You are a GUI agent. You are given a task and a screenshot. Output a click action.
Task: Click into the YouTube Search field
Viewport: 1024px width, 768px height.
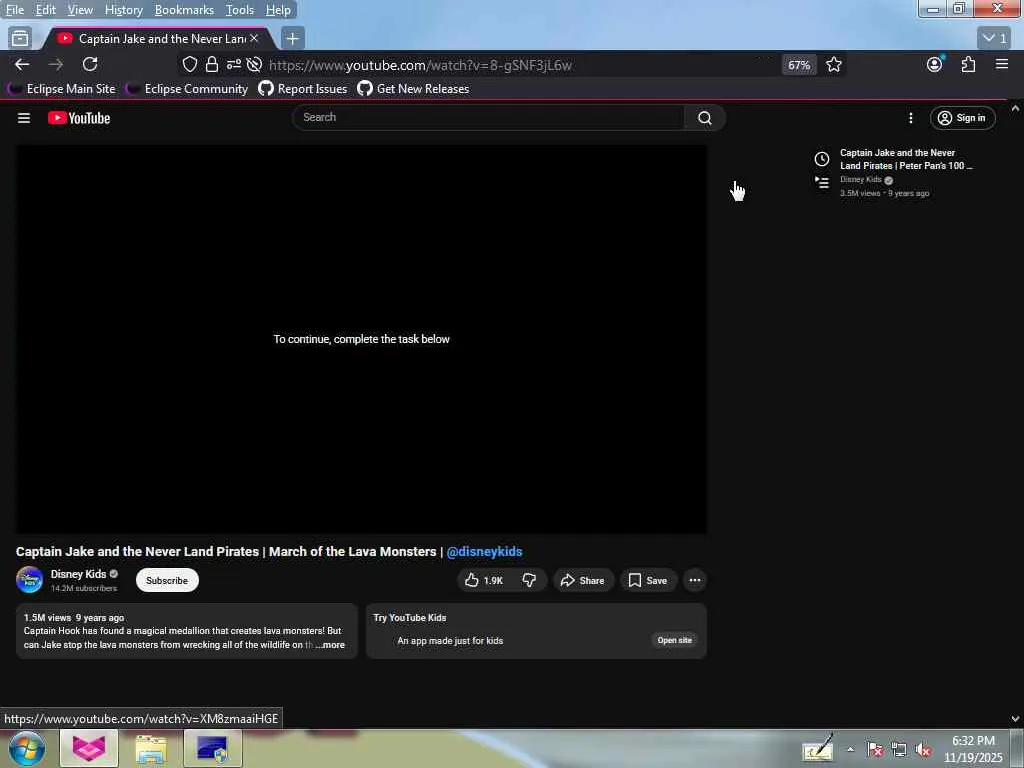(x=488, y=118)
